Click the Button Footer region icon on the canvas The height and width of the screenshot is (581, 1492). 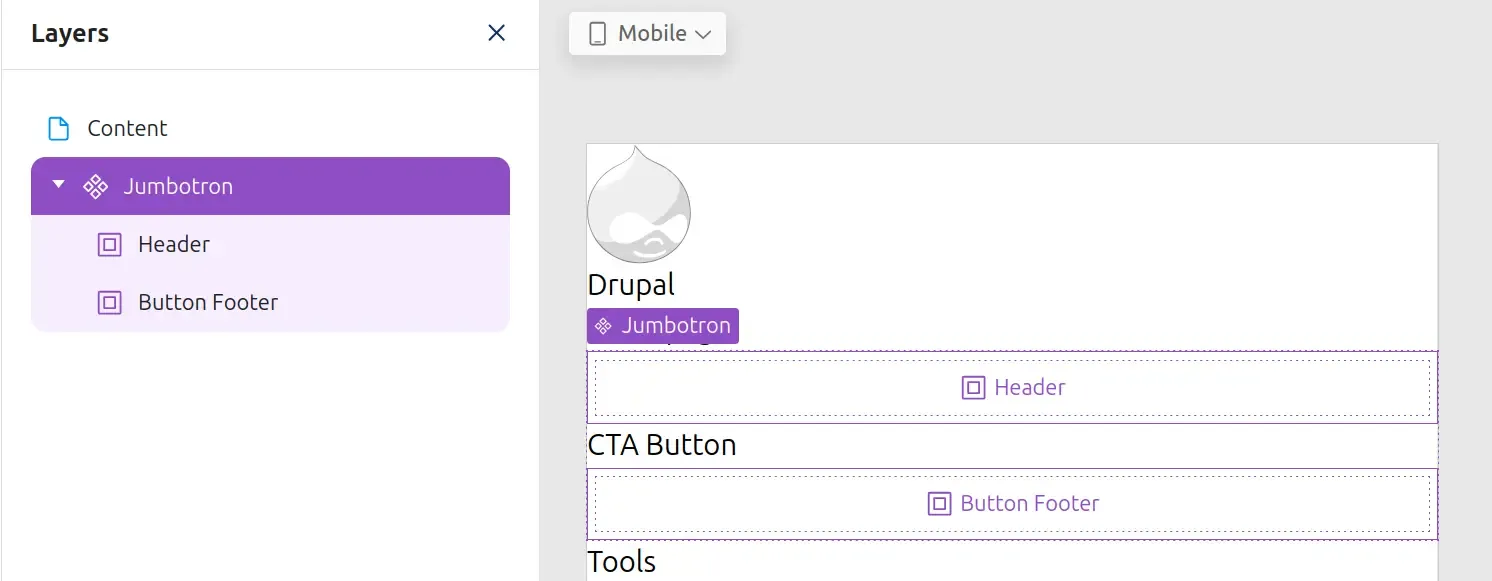938,503
